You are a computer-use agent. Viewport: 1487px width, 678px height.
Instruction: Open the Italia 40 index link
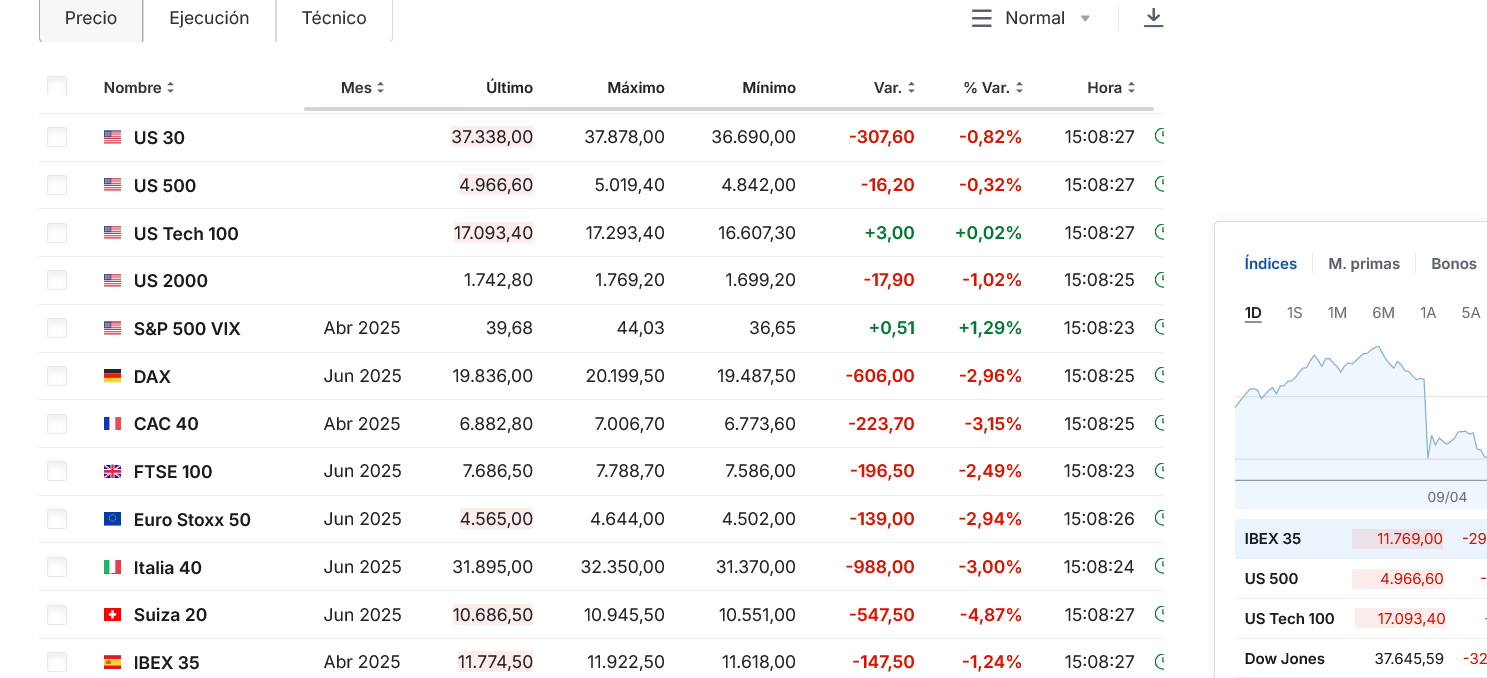[x=168, y=568]
